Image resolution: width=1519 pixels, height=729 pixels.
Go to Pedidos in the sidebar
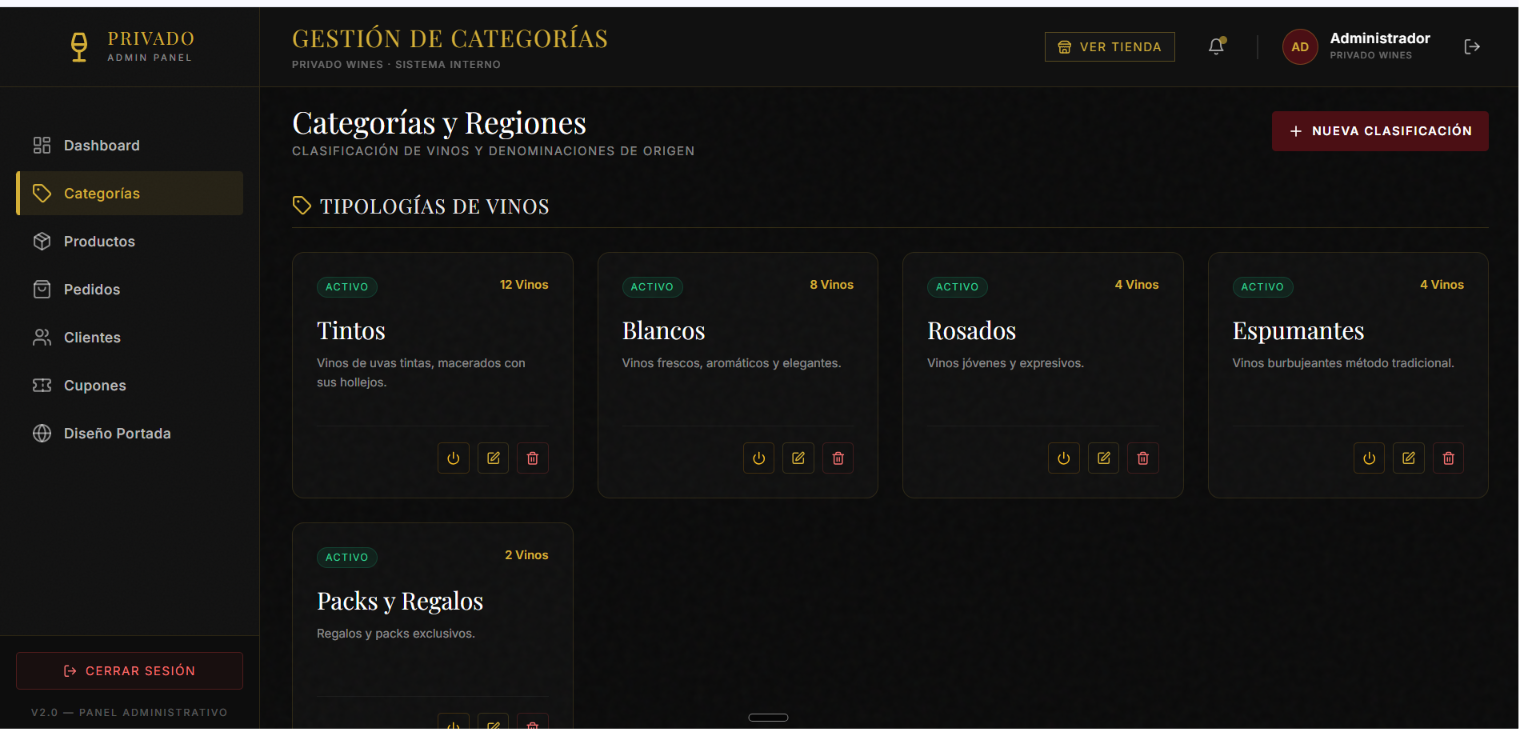(x=129, y=289)
